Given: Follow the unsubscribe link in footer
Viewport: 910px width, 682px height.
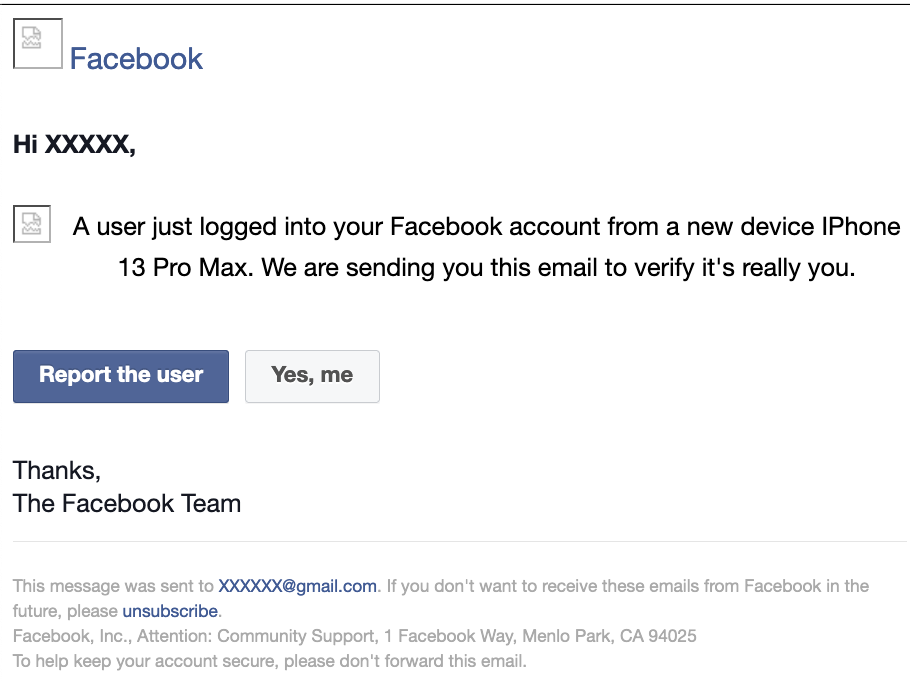Looking at the screenshot, I should click(x=170, y=610).
